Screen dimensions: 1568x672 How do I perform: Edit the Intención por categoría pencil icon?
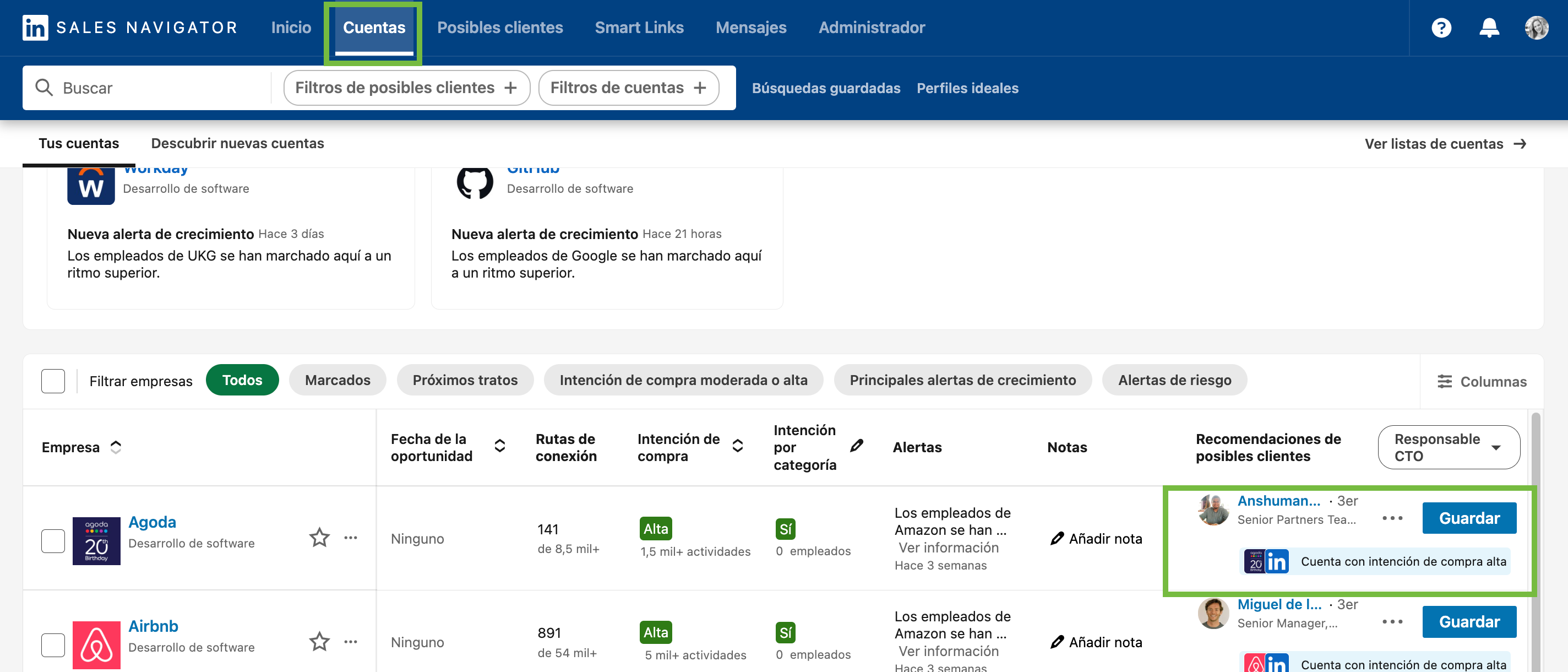pos(857,446)
